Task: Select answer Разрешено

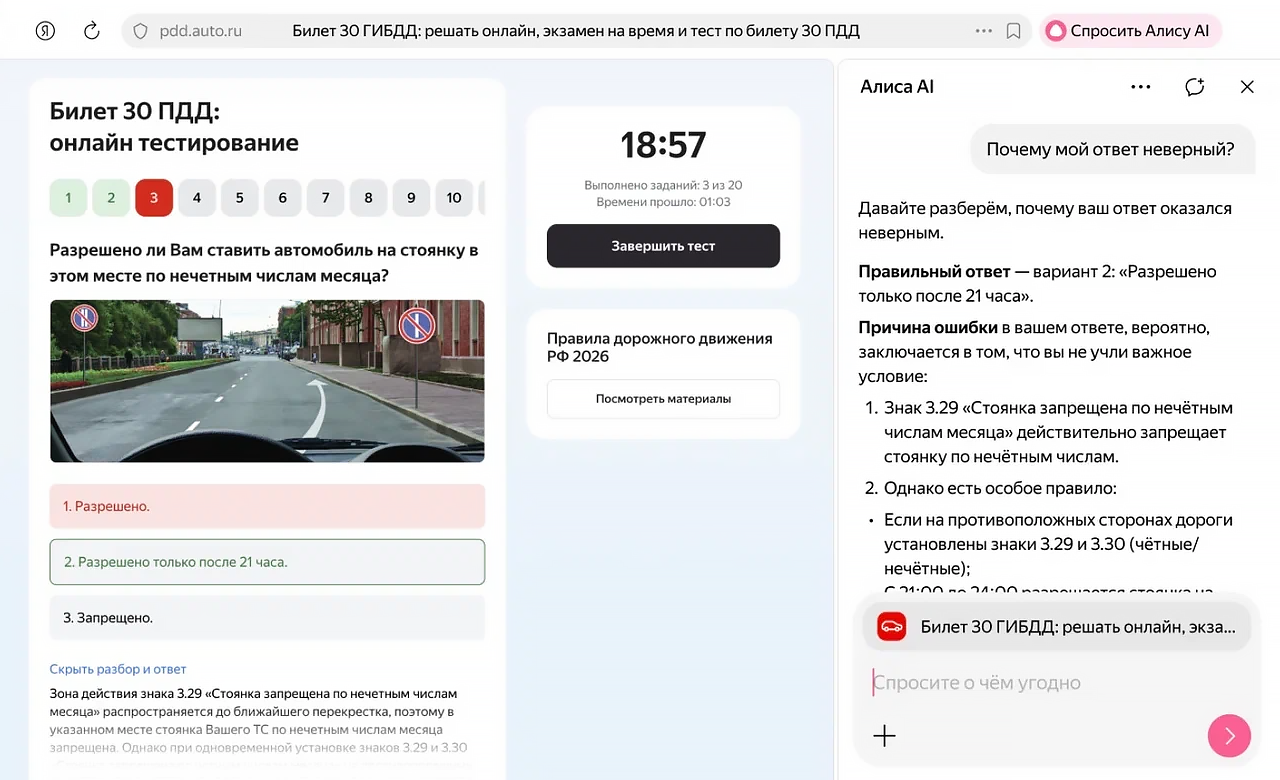Action: 267,506
